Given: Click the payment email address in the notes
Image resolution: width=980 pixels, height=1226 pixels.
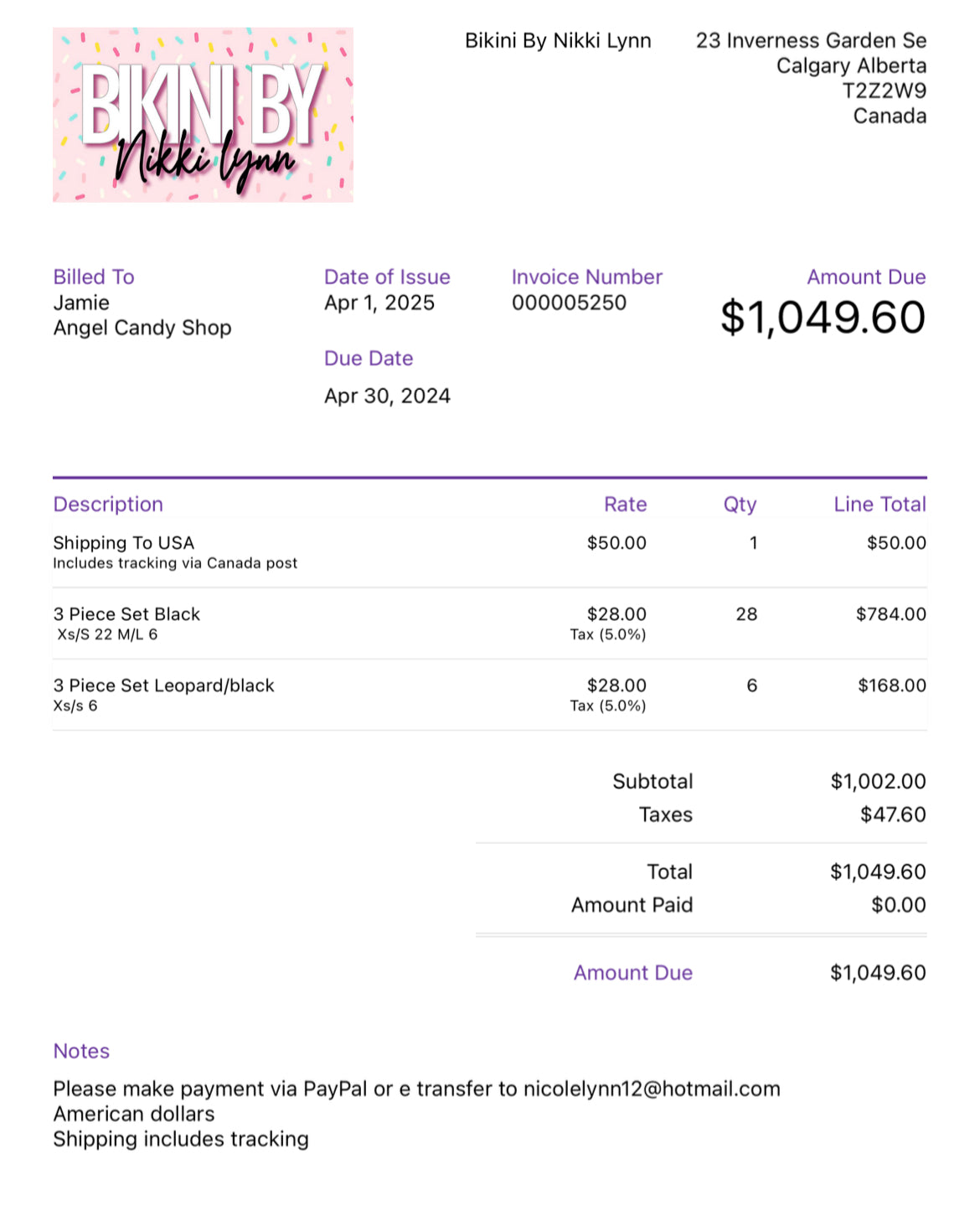Looking at the screenshot, I should 652,1089.
